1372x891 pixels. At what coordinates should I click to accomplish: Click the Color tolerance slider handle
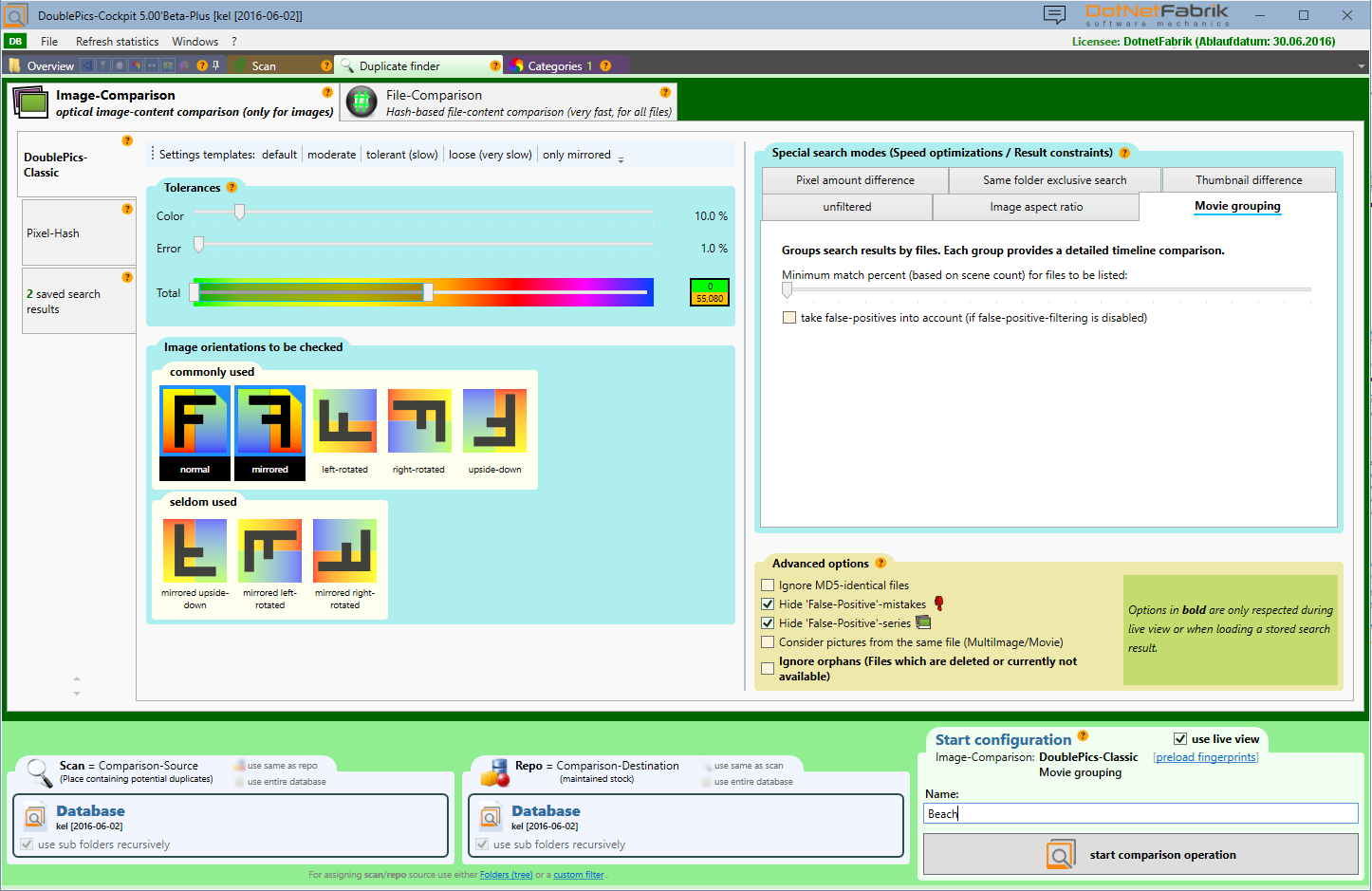(x=239, y=213)
